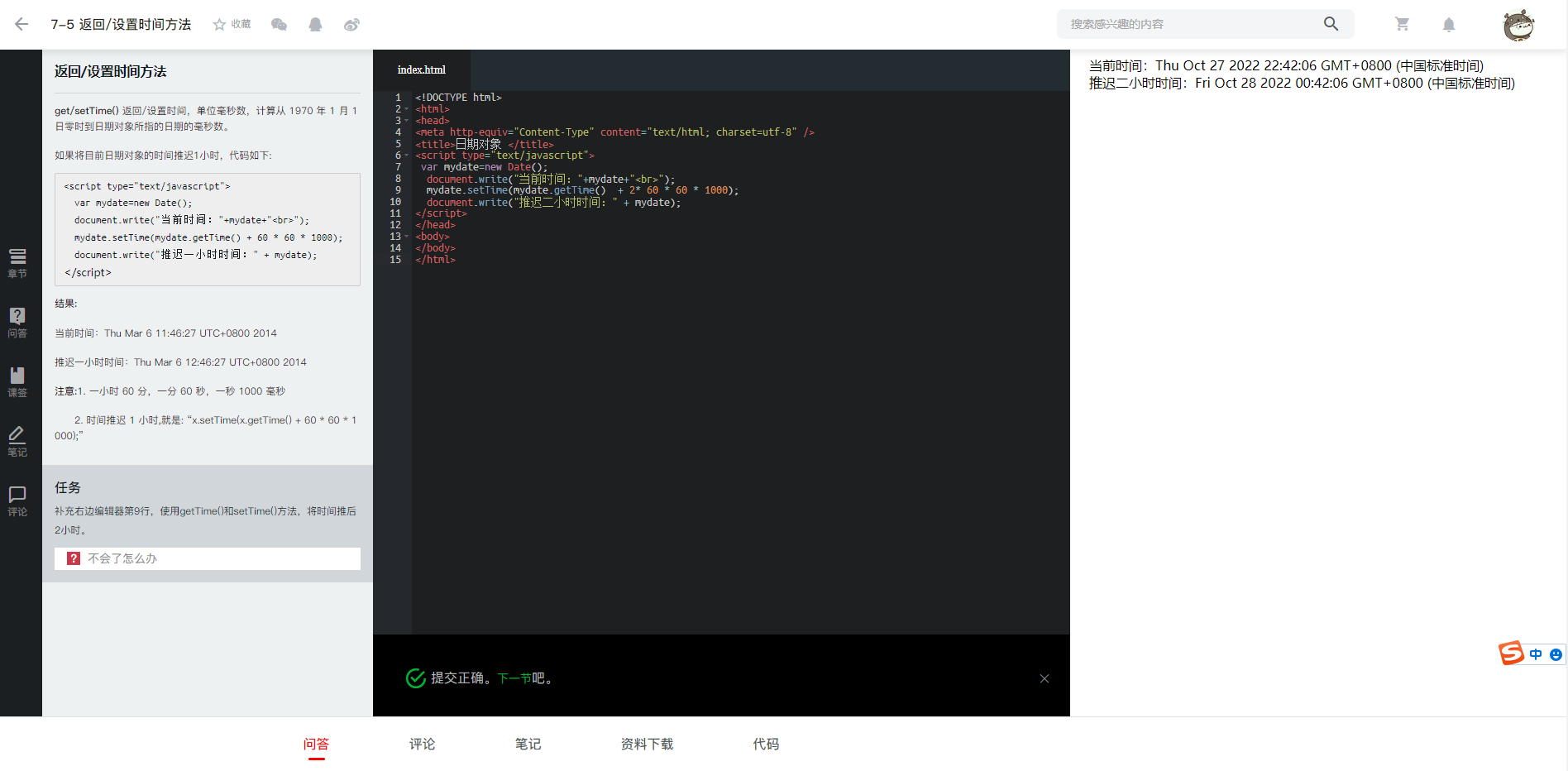The width and height of the screenshot is (1568, 771).
Task: Click the 当前时间 output line in preview
Action: pyautogui.click(x=1286, y=65)
